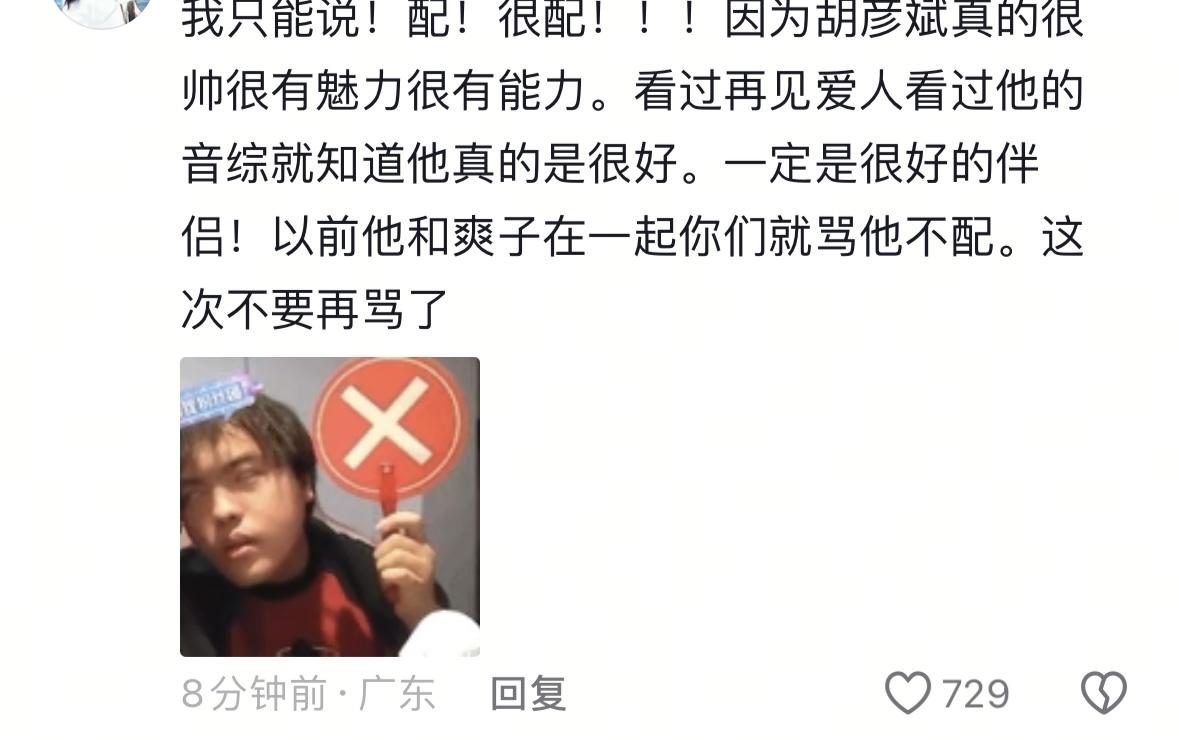Tap the 729 like count
Viewport: 1179px width, 740px height.
(975, 693)
